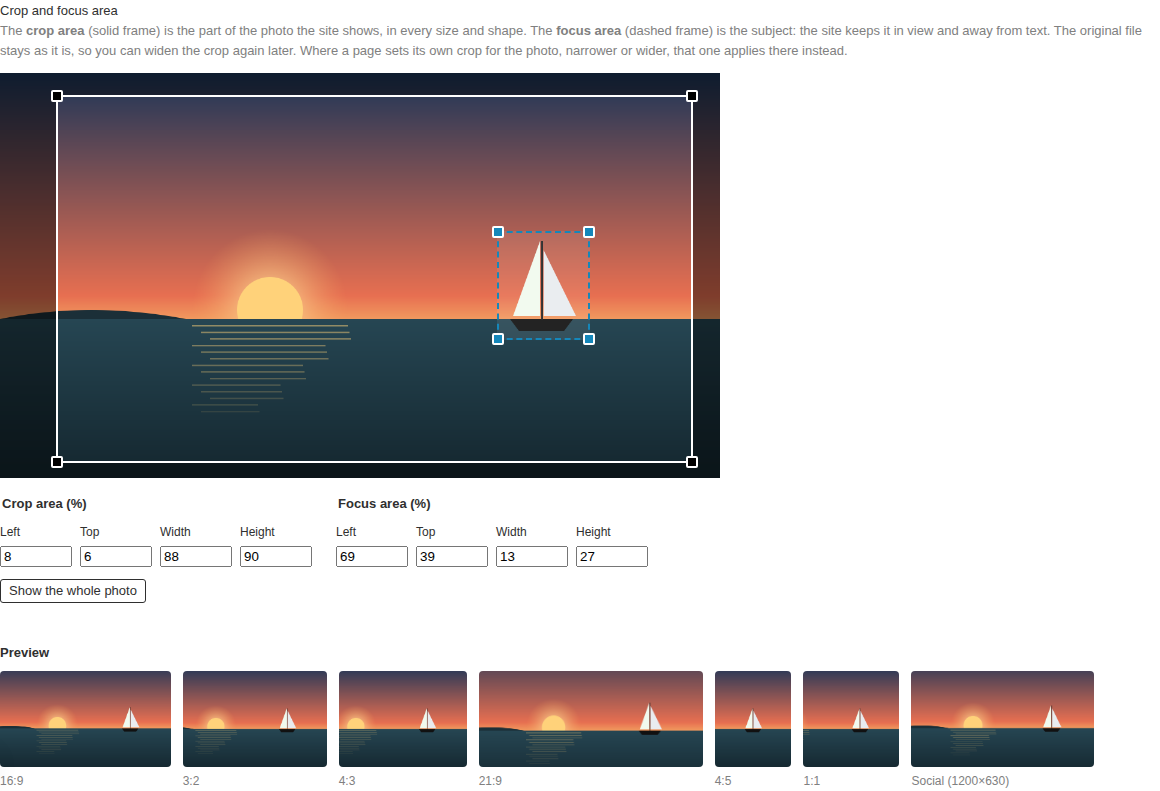Open the Social (1200×630) preview thumbnail
Image resolution: width=1160 pixels, height=791 pixels.
coord(1002,718)
